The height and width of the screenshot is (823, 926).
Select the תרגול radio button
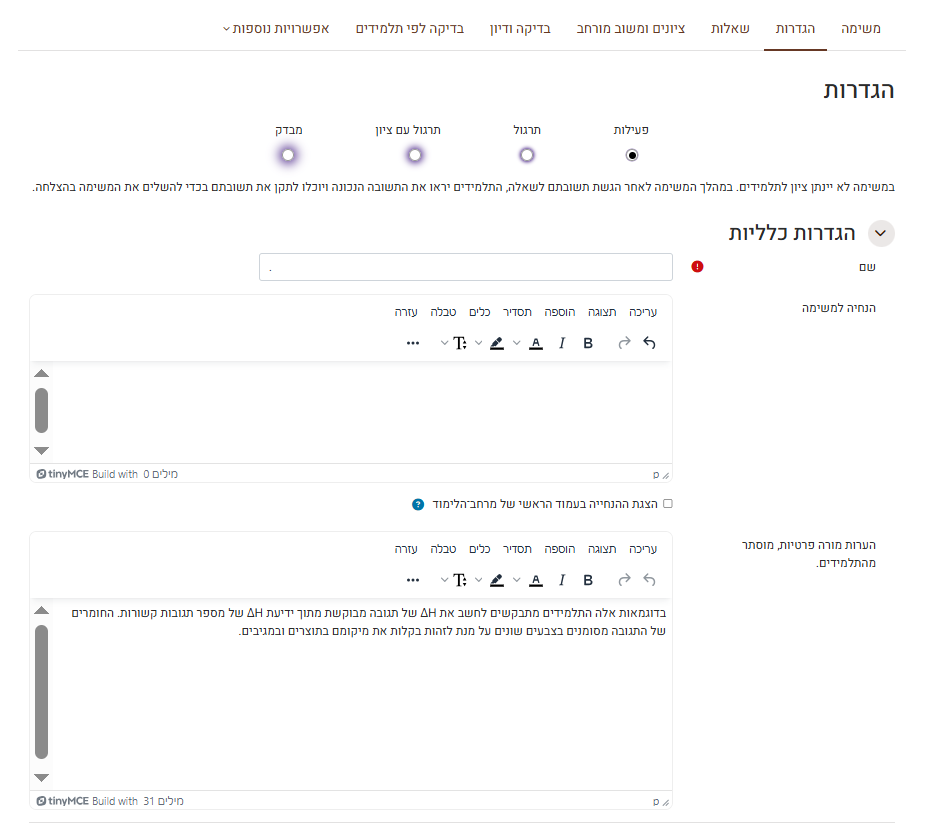click(527, 155)
